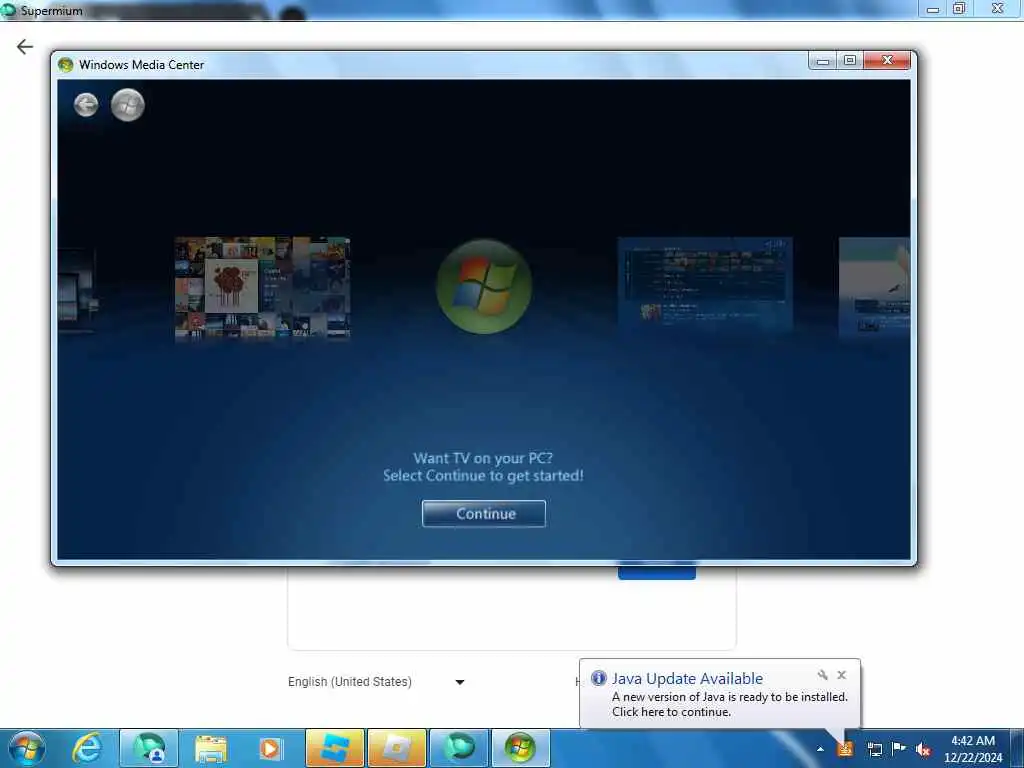Click the Continue button in Media Center

pyautogui.click(x=484, y=514)
